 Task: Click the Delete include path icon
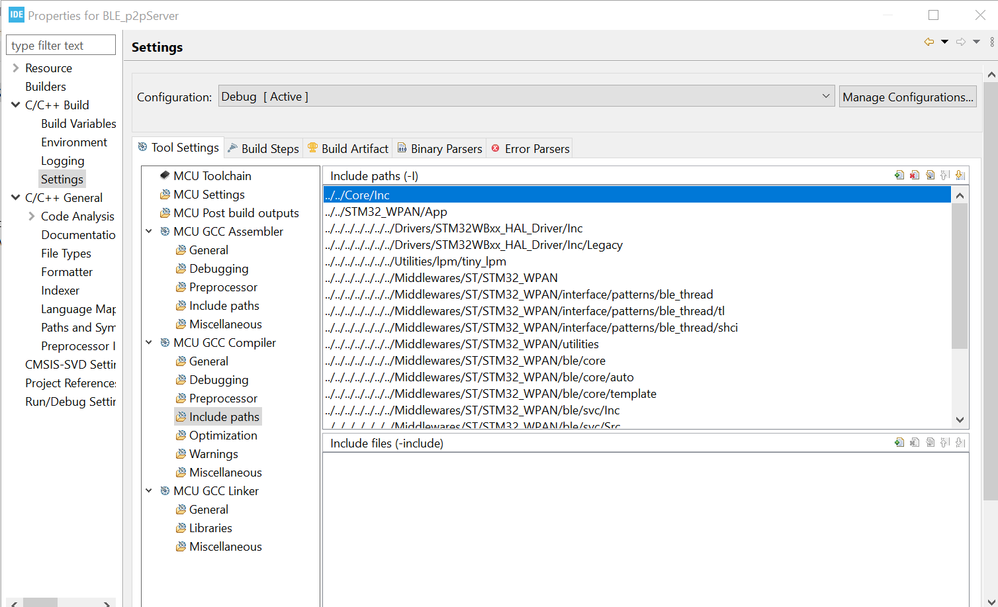point(915,175)
